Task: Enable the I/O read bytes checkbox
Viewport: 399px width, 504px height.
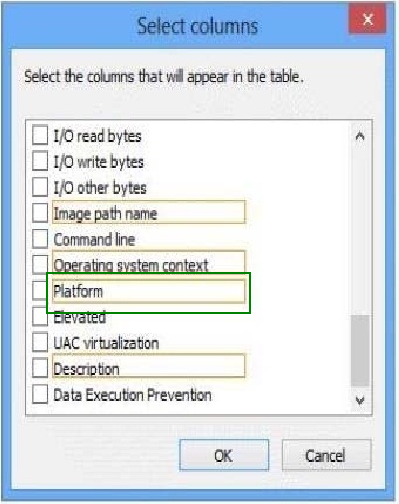Action: click(40, 135)
